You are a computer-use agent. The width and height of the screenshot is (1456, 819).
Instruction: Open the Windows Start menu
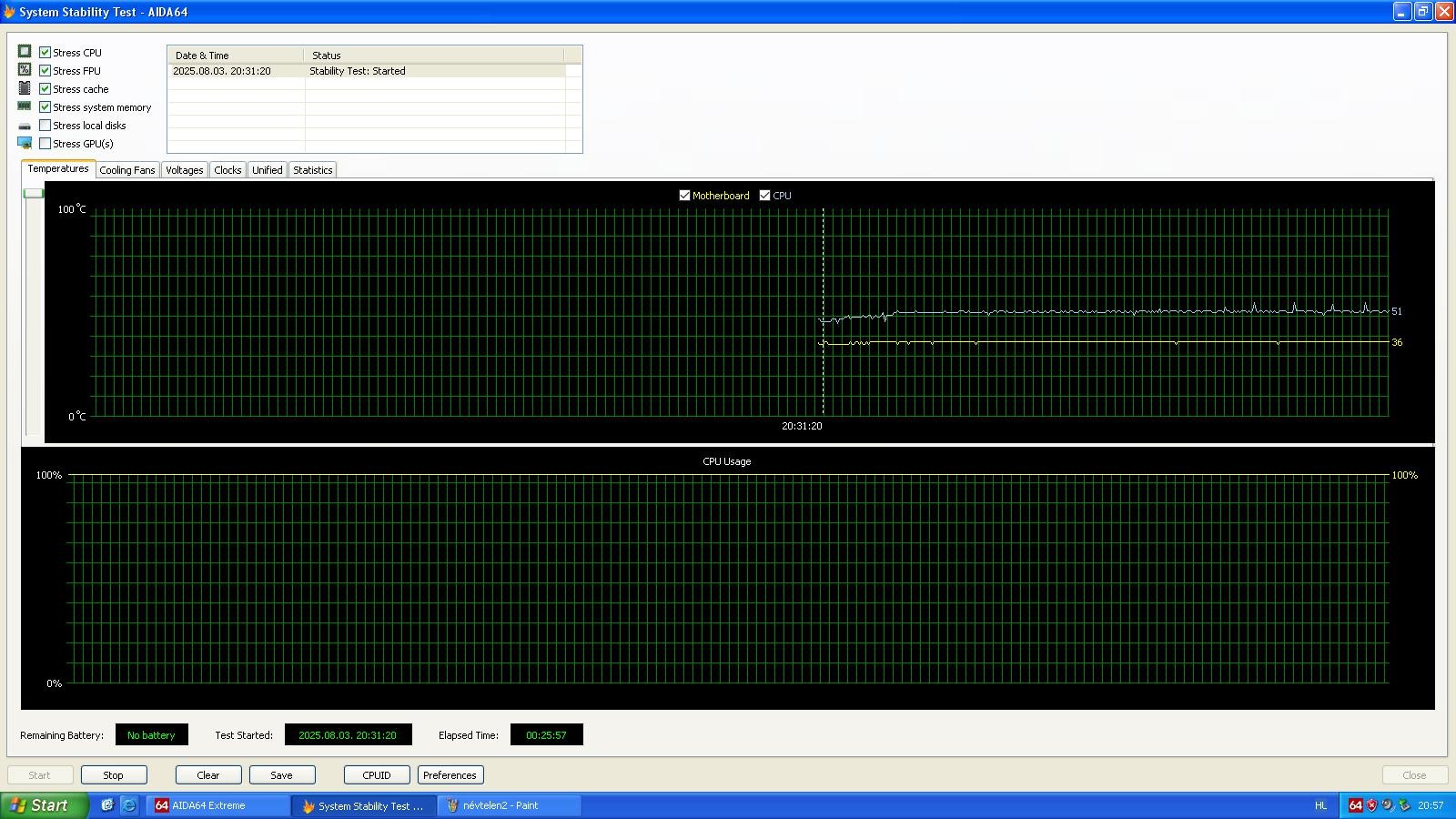[45, 805]
